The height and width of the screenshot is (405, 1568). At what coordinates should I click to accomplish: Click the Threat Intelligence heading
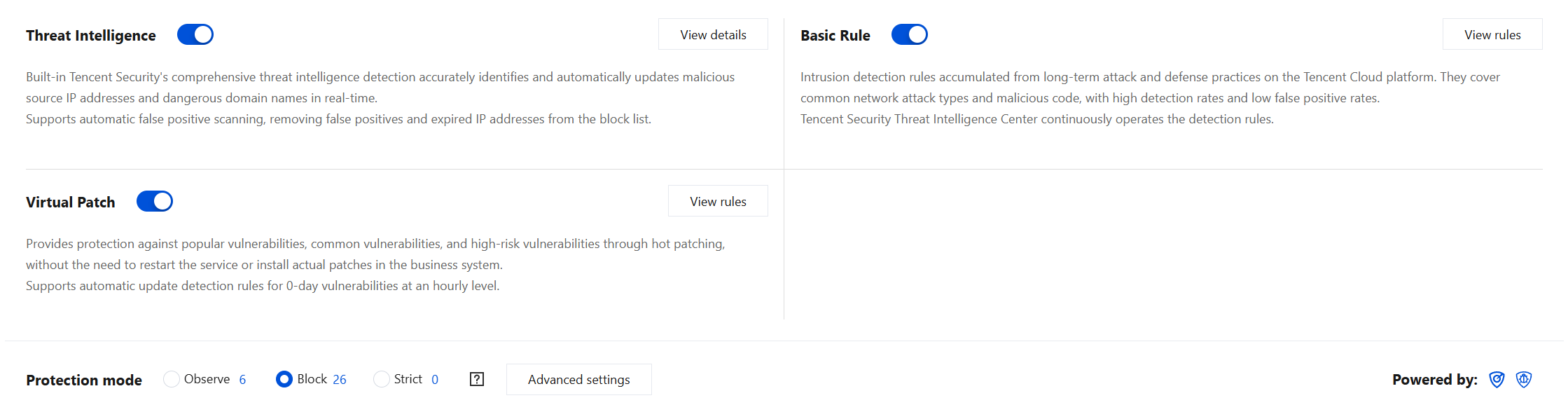(91, 36)
